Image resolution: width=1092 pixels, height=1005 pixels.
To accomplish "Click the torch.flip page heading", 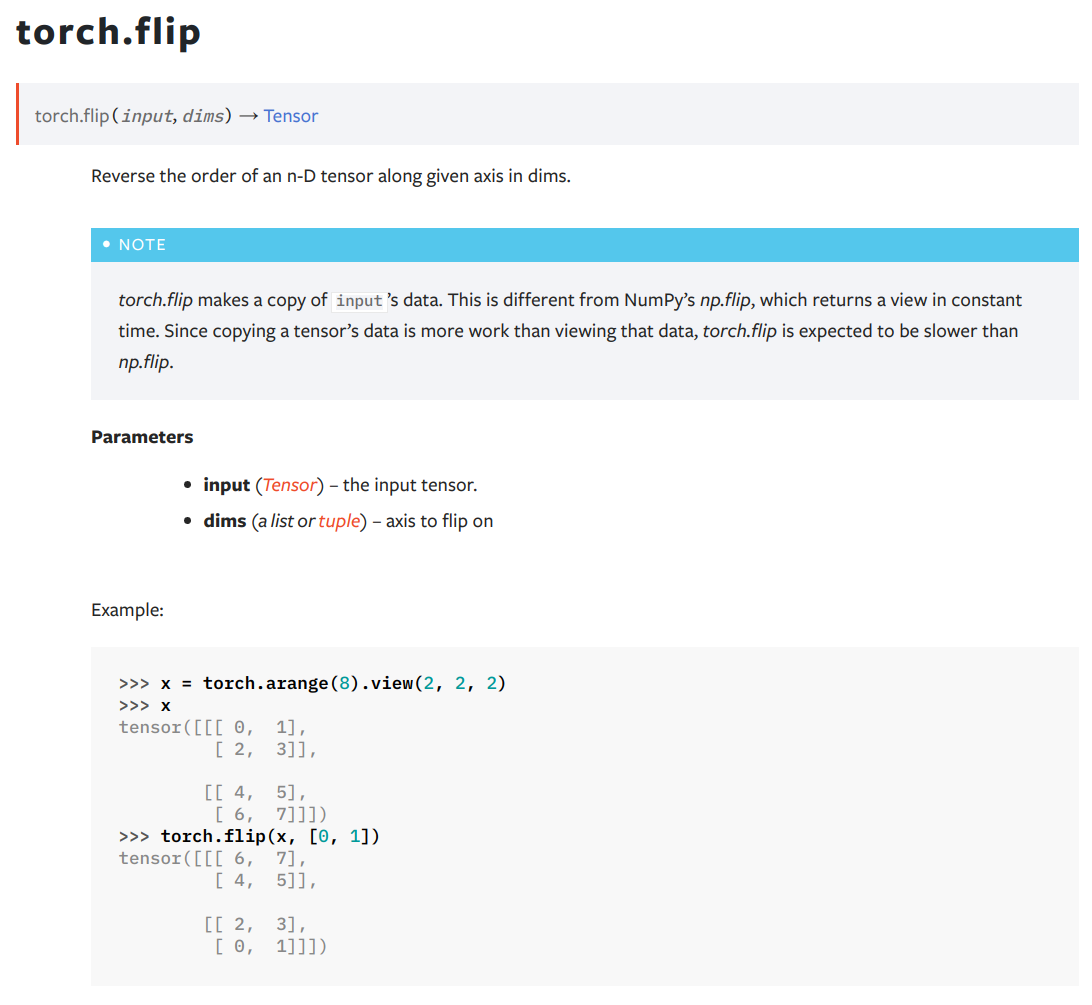I will [108, 32].
